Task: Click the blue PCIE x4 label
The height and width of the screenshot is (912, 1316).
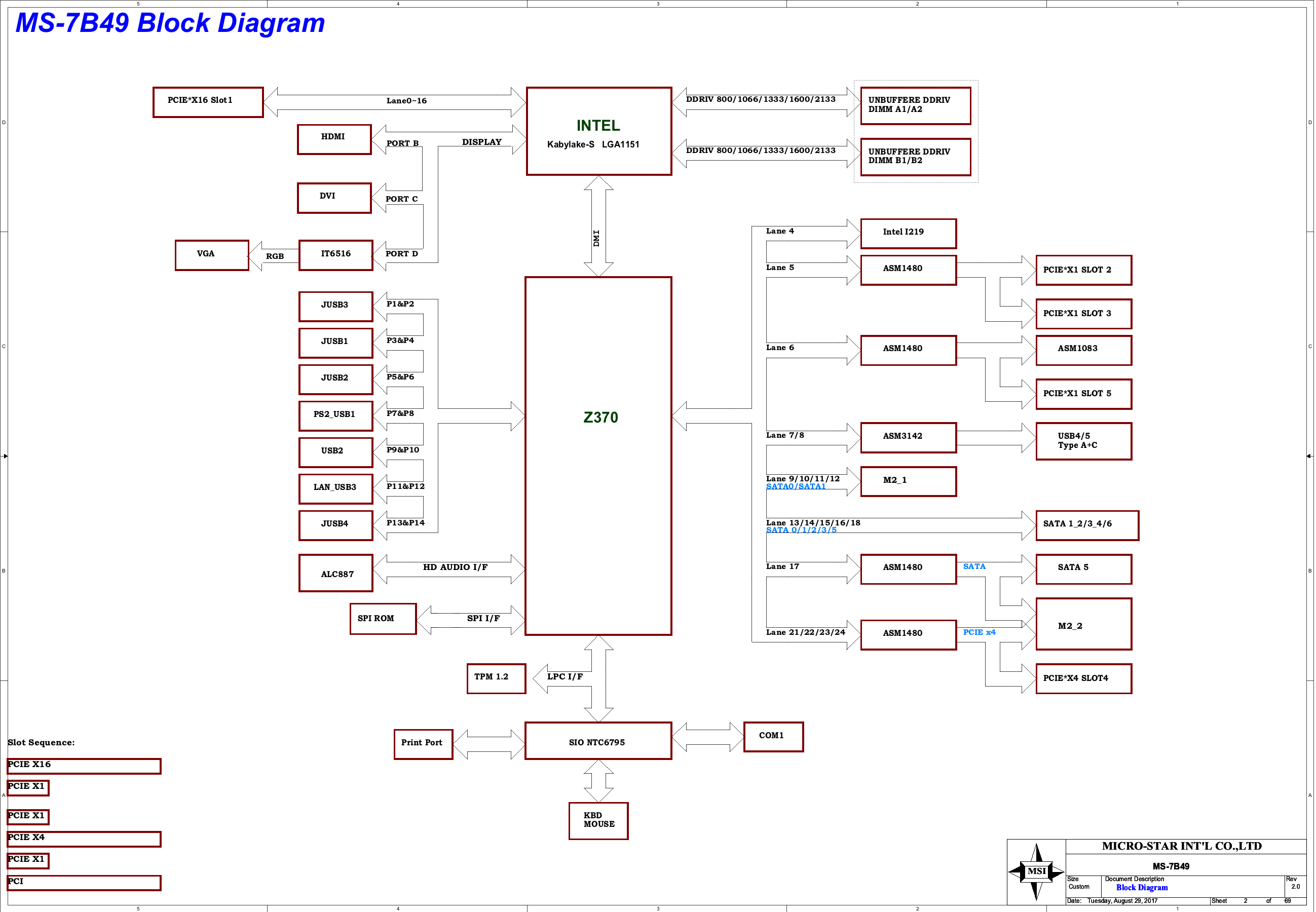Action: [979, 632]
